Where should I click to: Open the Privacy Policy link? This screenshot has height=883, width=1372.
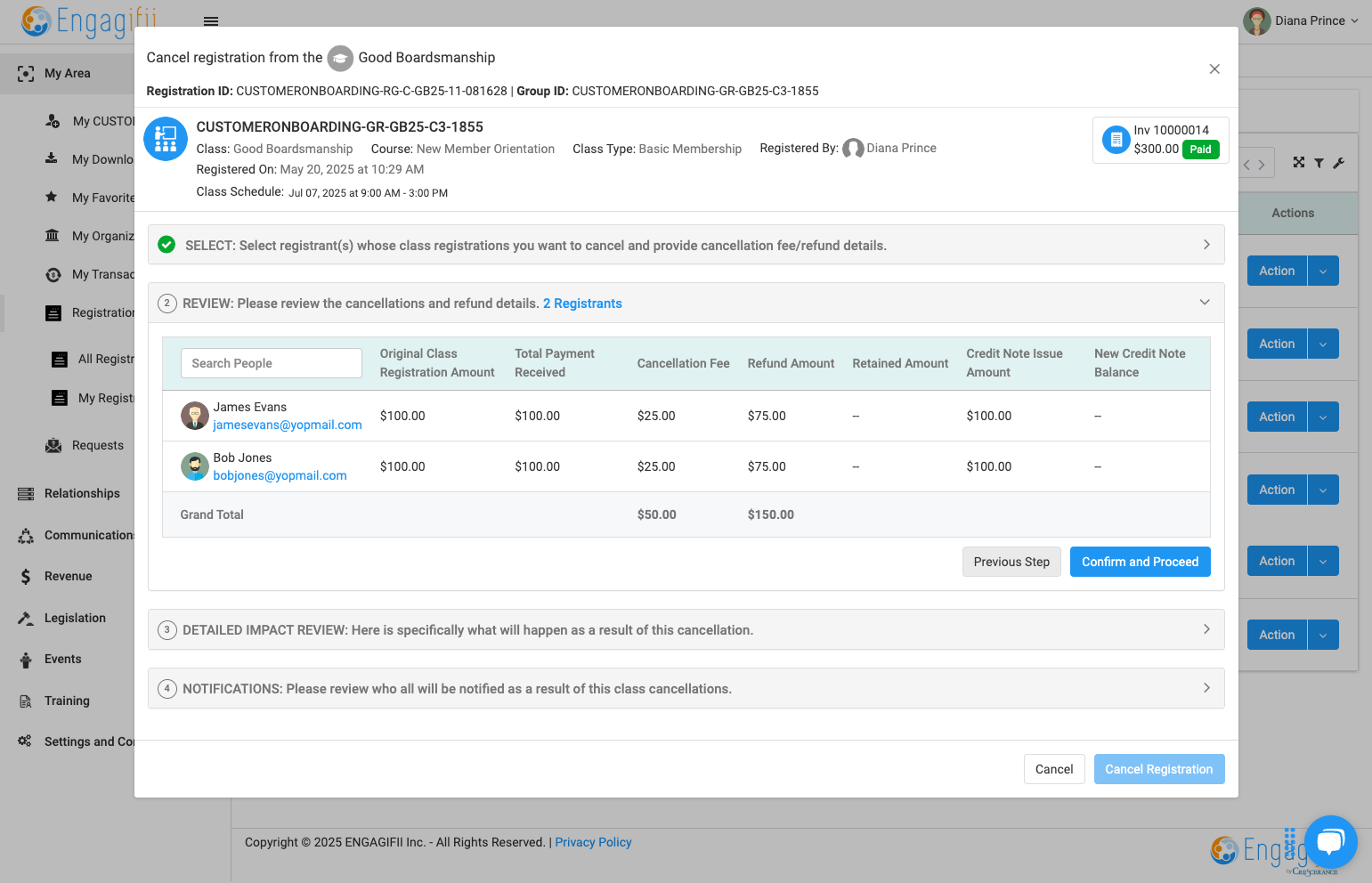[x=594, y=842]
